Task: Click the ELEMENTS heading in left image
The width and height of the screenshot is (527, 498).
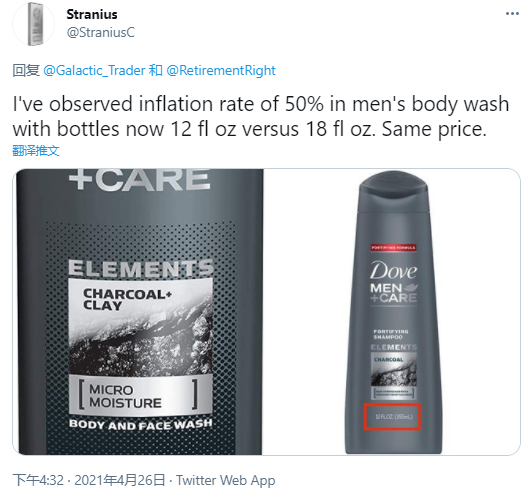Action: [141, 268]
